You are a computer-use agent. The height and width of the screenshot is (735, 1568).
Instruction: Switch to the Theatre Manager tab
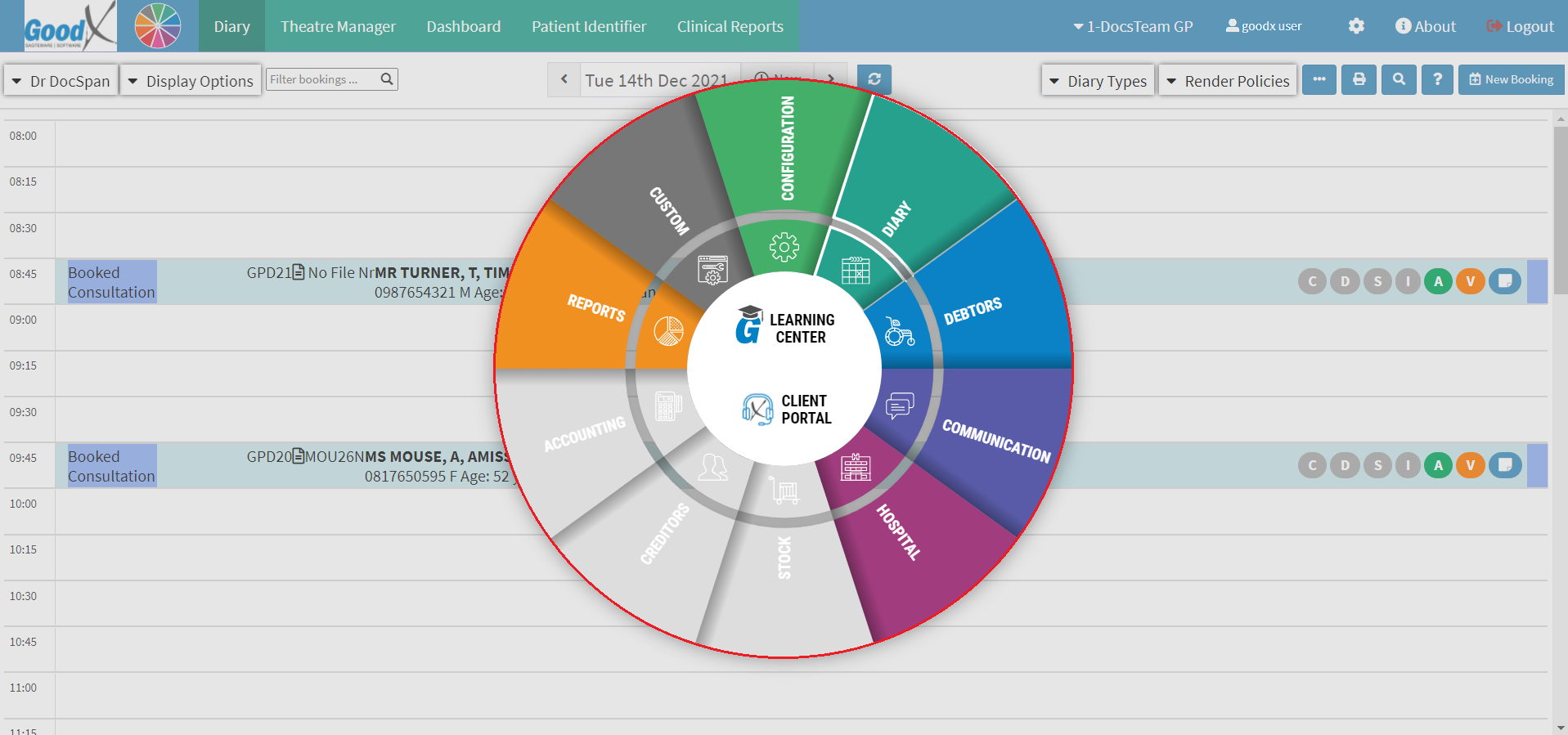tap(338, 26)
